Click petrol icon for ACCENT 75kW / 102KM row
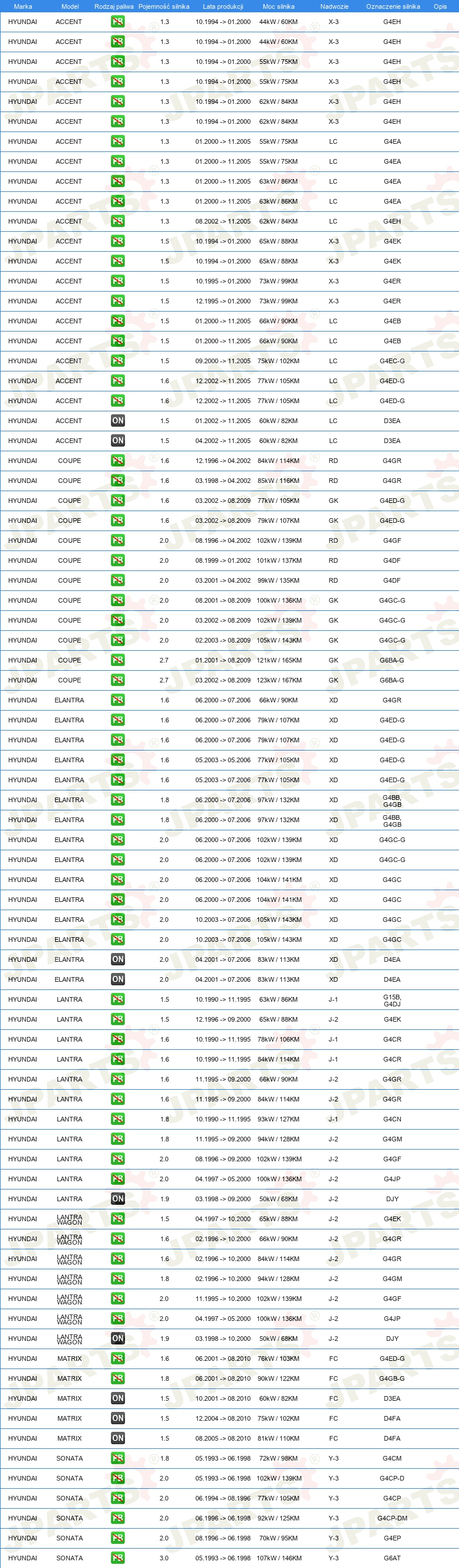The image size is (459, 1568). point(117,361)
